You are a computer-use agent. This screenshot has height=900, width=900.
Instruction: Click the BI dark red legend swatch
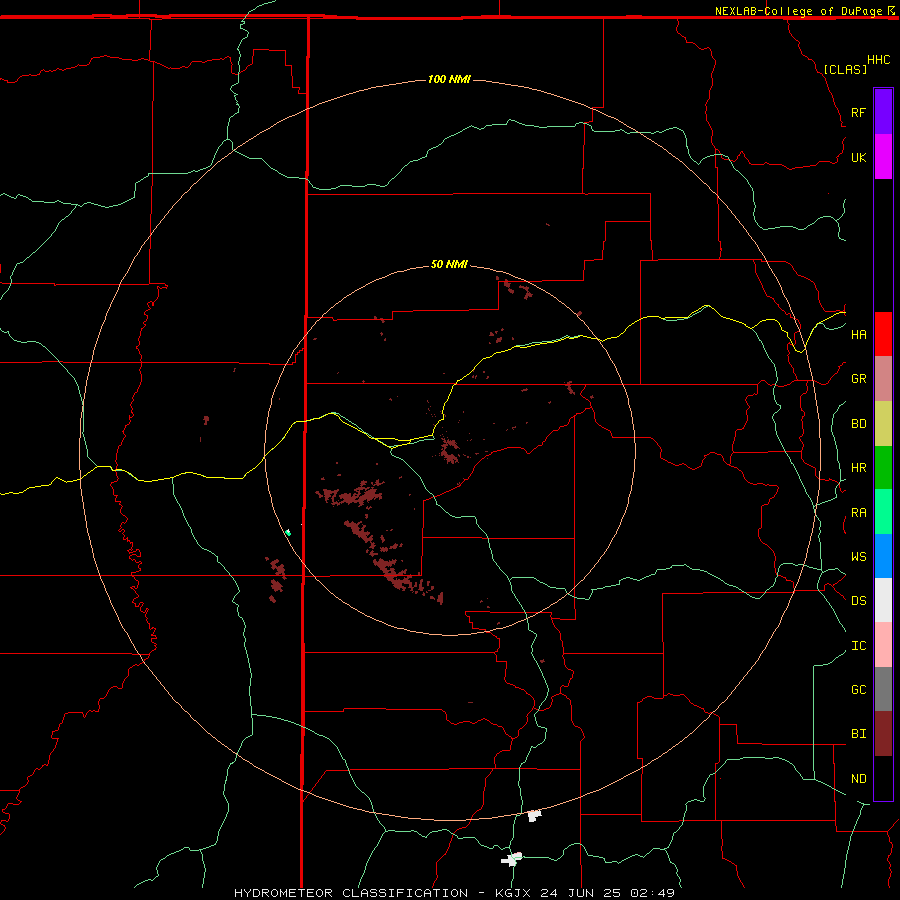click(x=883, y=734)
